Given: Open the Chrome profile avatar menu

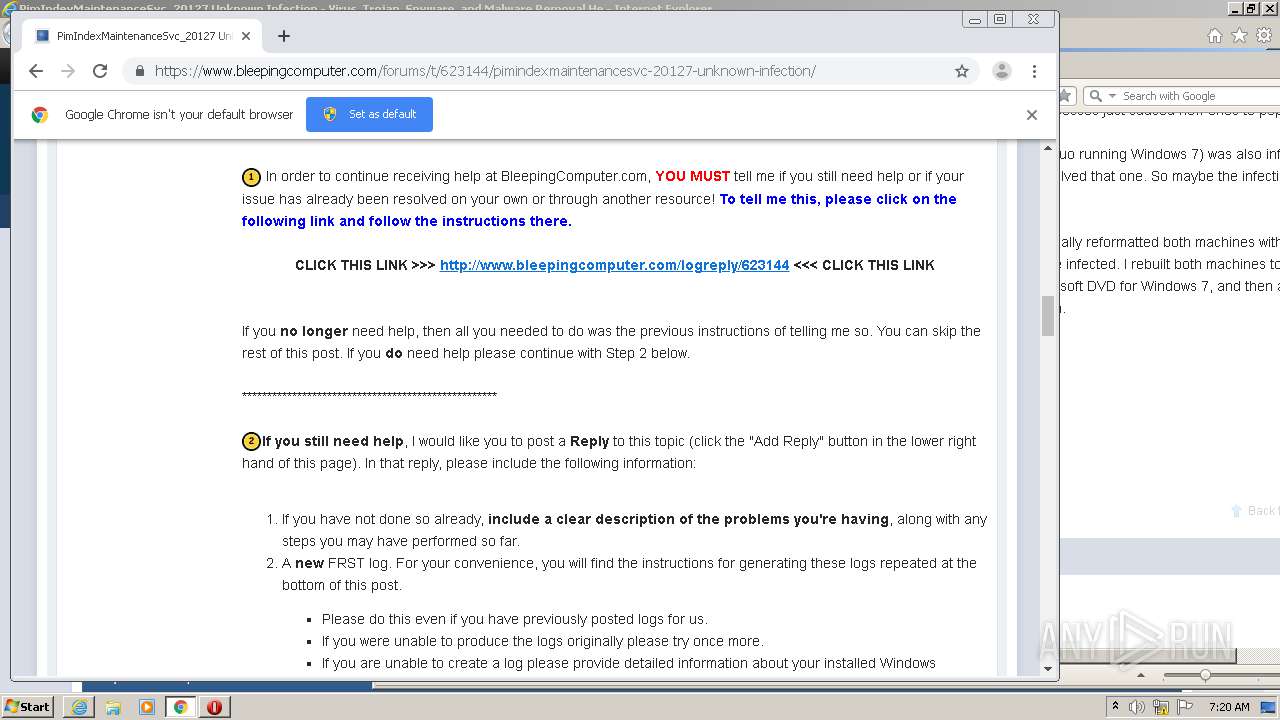Looking at the screenshot, I should (1001, 71).
